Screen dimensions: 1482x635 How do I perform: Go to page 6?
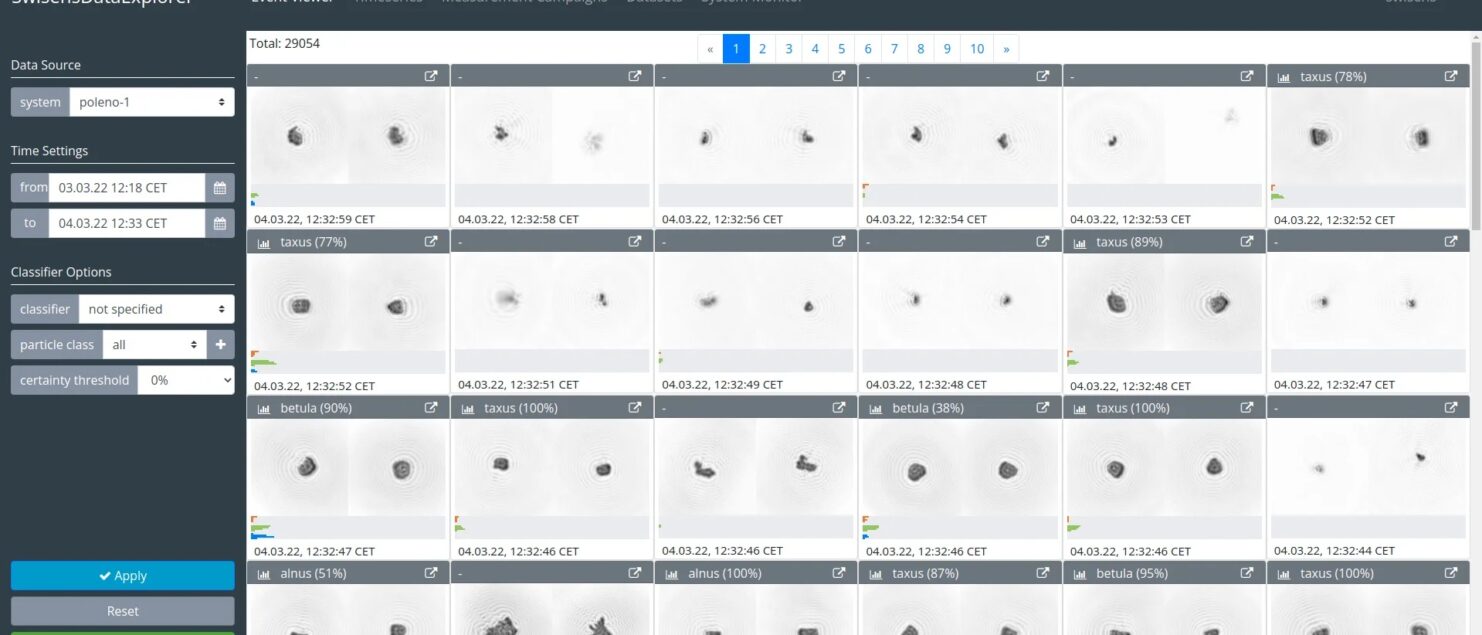868,49
